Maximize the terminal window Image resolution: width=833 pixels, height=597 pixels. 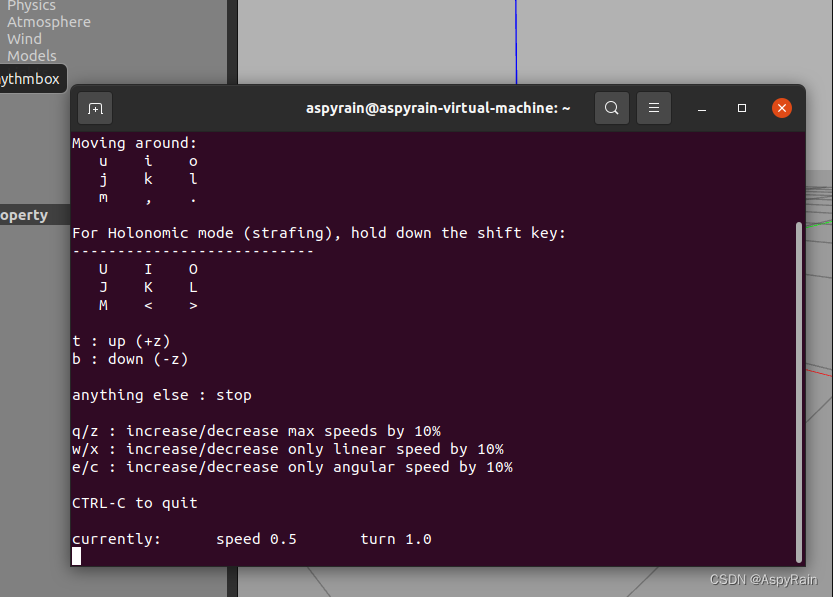[742, 108]
